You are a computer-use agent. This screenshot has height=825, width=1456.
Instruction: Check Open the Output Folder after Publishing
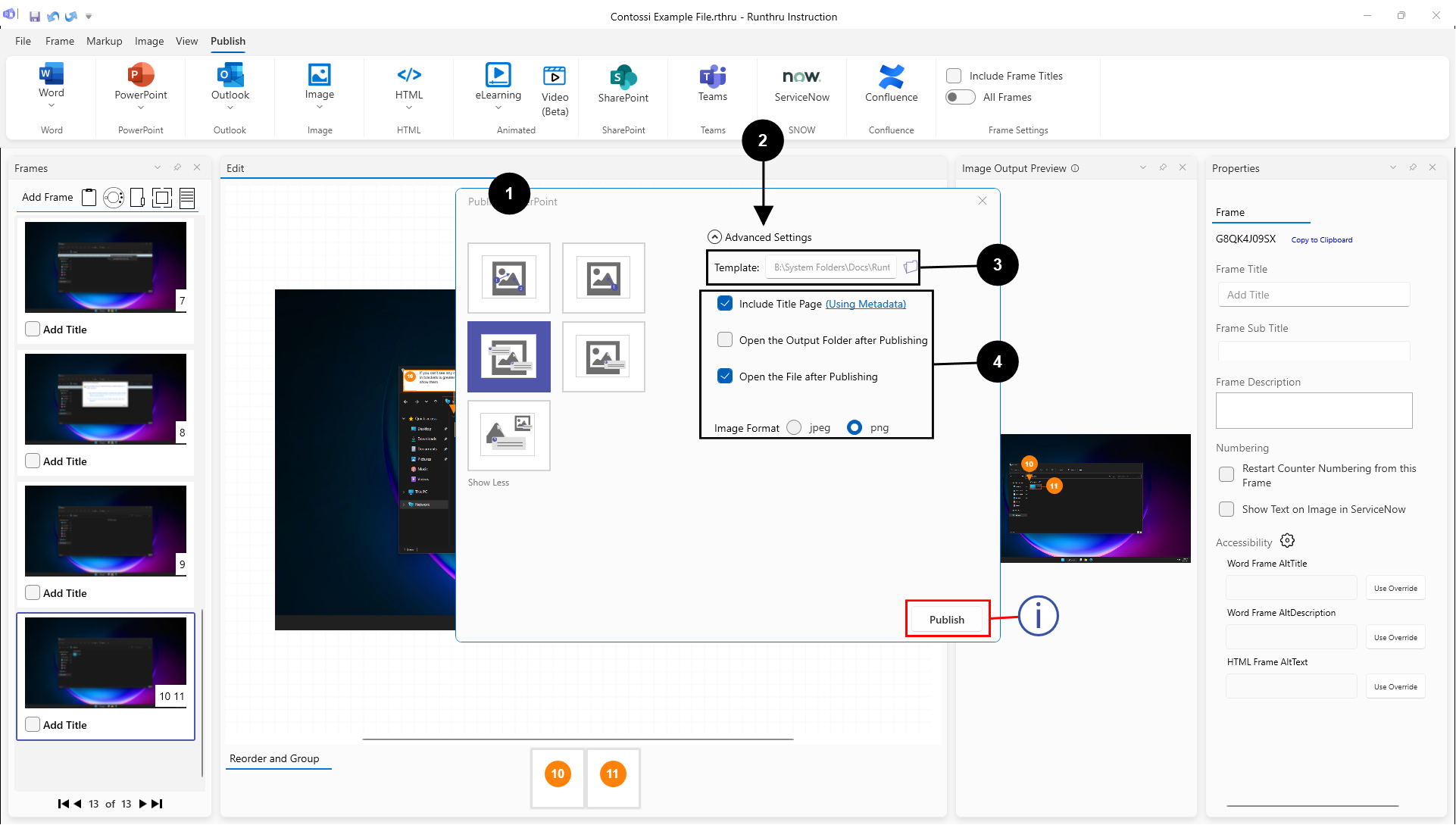pyautogui.click(x=725, y=340)
